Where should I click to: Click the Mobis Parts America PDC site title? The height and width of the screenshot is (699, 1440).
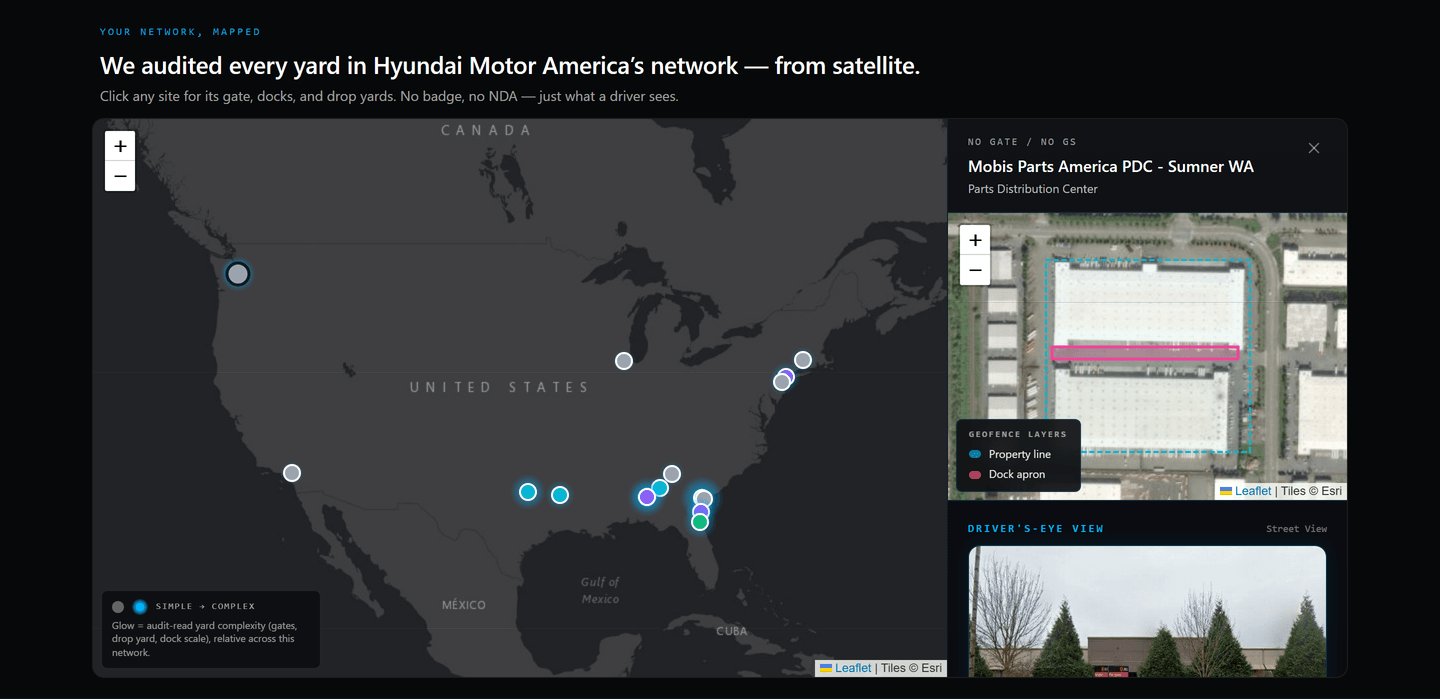click(1111, 167)
